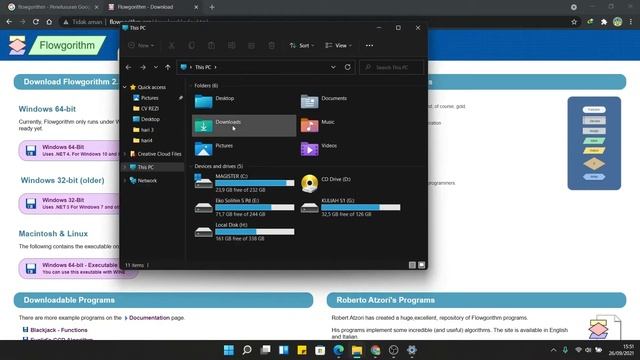Go back with Explorer's back arrow
This screenshot has width=640, height=360.
[x=129, y=67]
